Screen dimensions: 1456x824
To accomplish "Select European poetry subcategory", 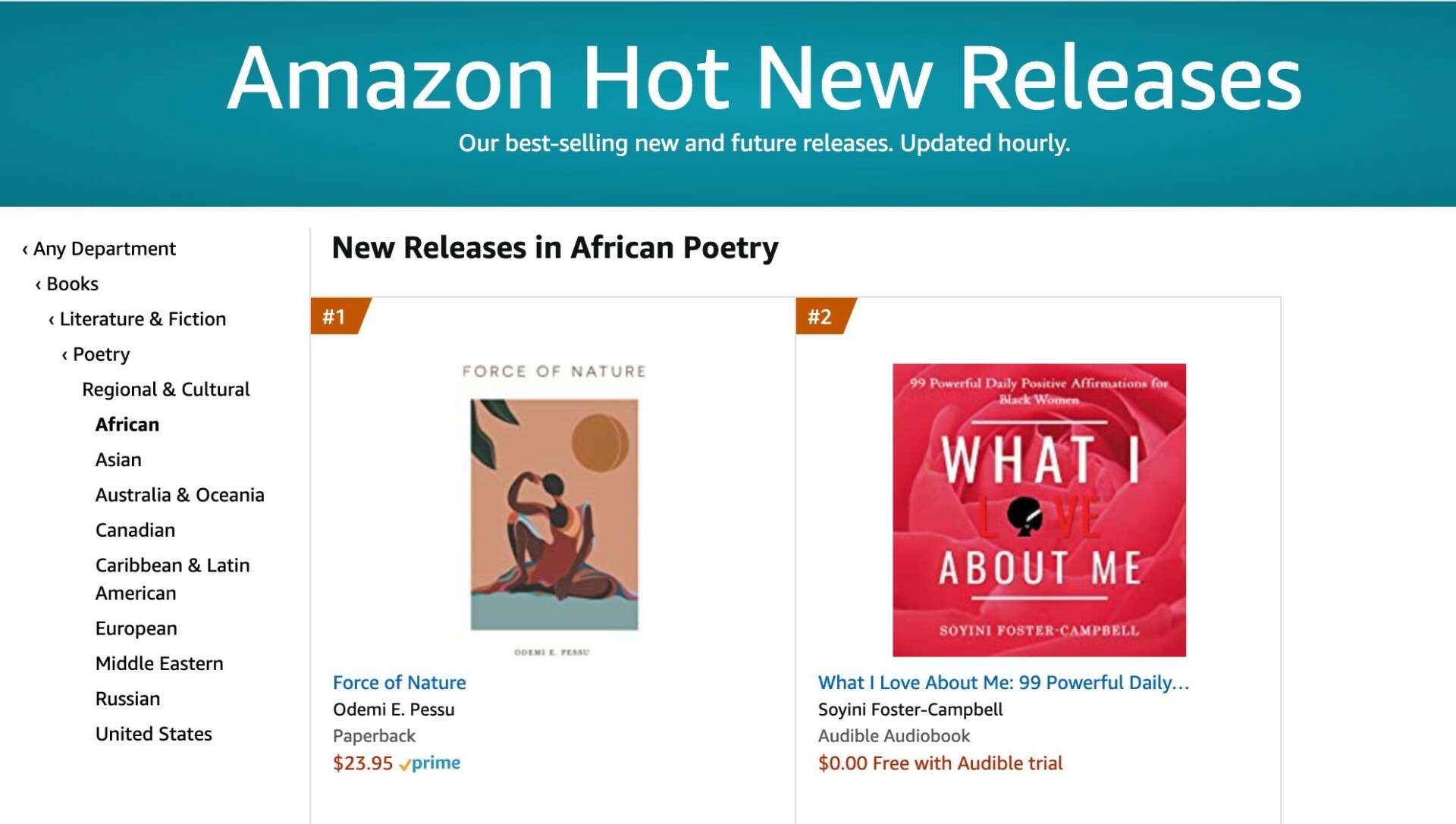I will pos(136,628).
